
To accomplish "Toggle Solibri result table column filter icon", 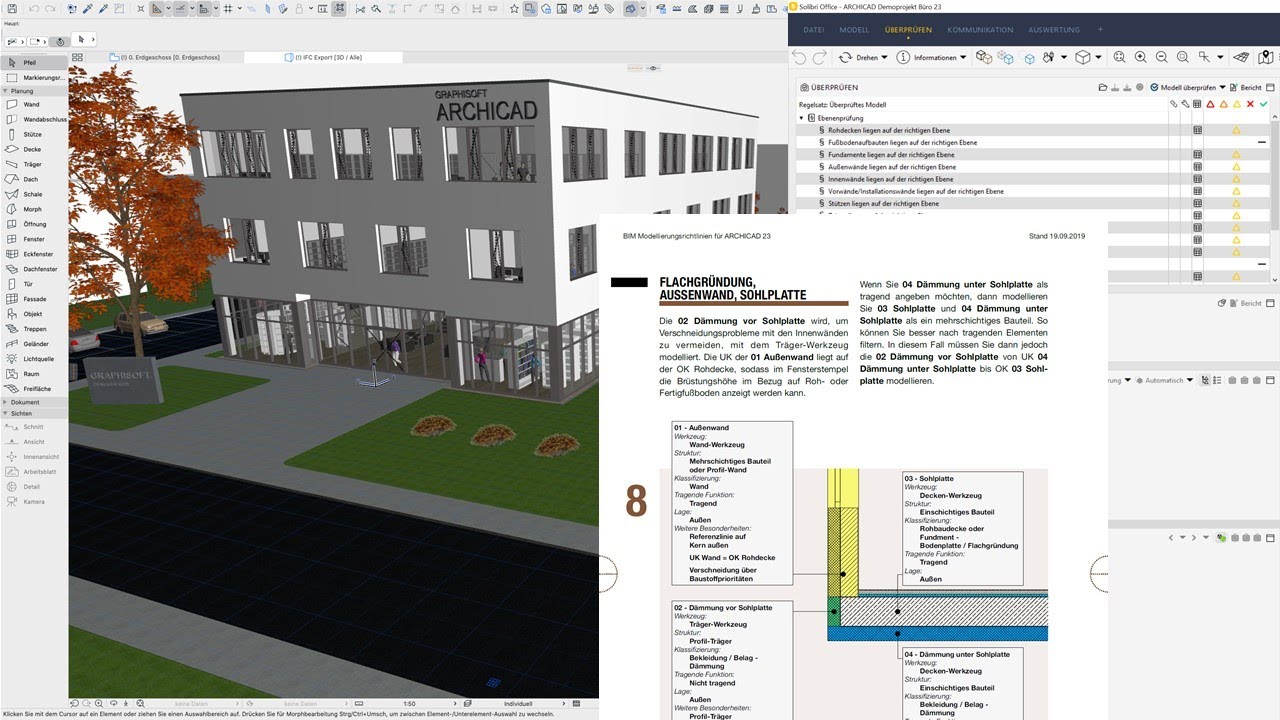I will point(1197,104).
